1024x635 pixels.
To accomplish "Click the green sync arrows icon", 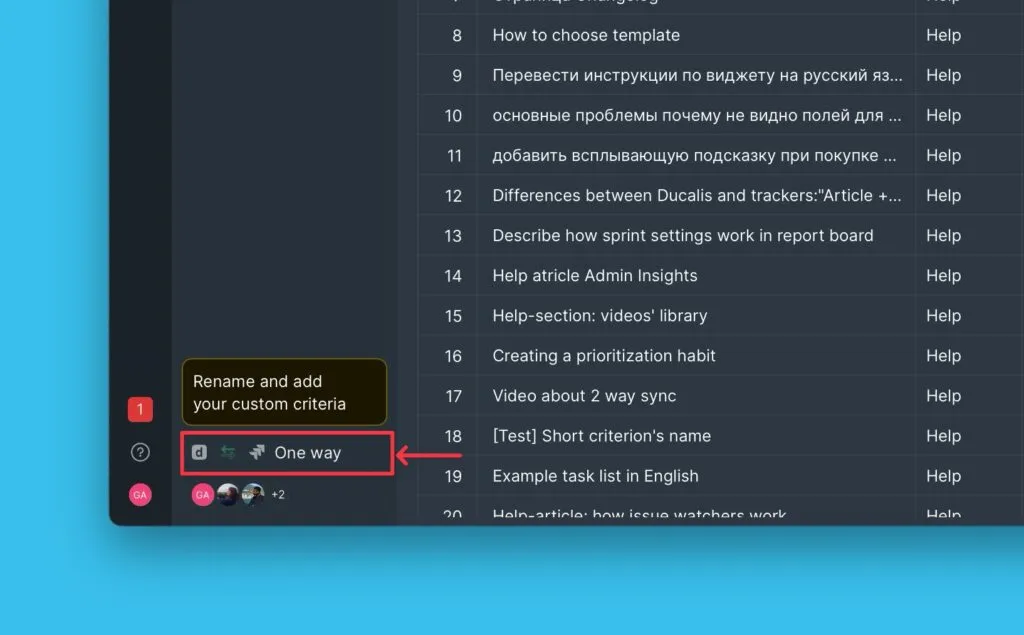I will pyautogui.click(x=228, y=453).
